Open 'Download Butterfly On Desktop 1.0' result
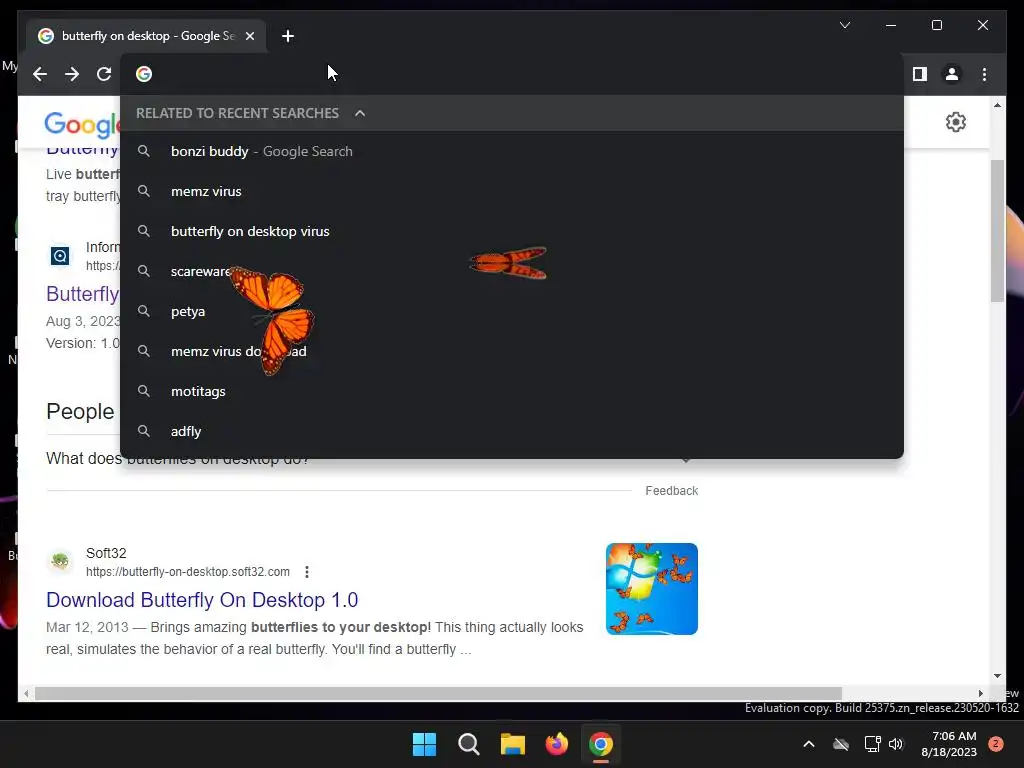Screen dimensions: 1024x768 [x=202, y=600]
